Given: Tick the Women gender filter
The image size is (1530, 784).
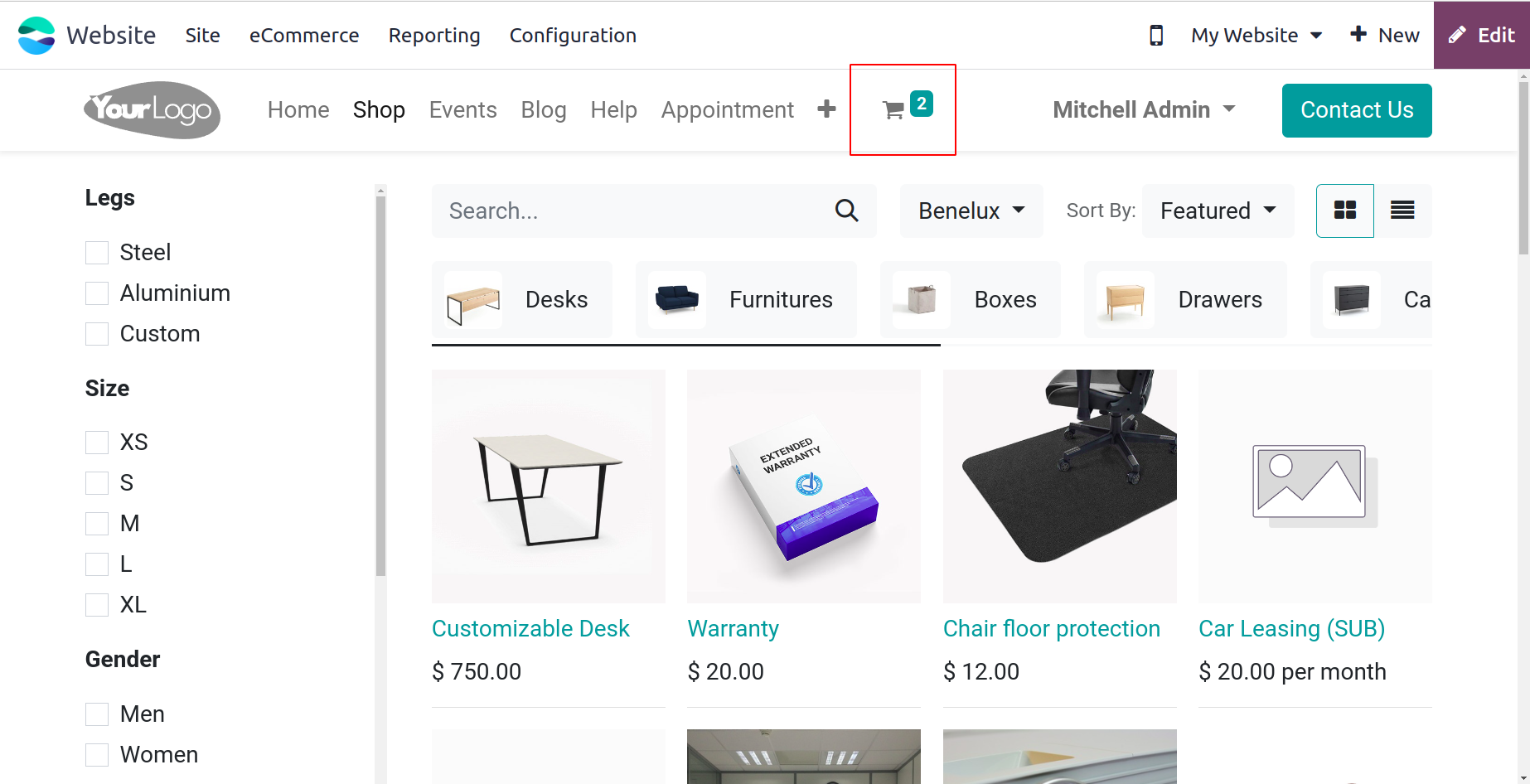Looking at the screenshot, I should coord(97,755).
